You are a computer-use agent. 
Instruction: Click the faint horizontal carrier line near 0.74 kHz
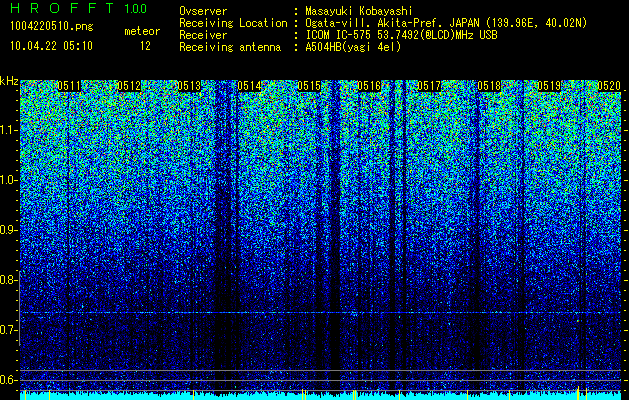(x=321, y=313)
